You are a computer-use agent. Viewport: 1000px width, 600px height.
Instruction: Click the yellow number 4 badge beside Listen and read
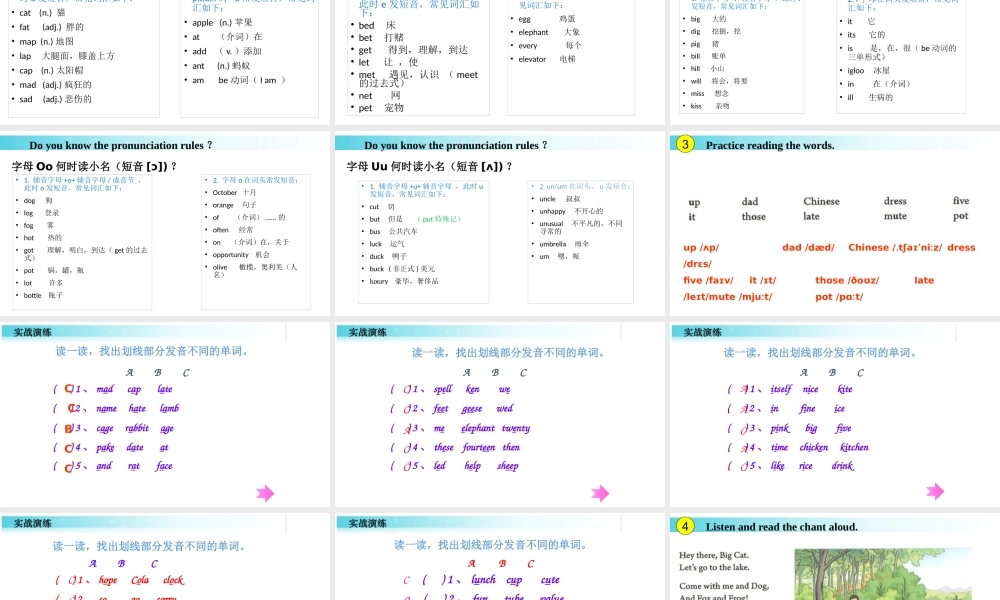[685, 526]
